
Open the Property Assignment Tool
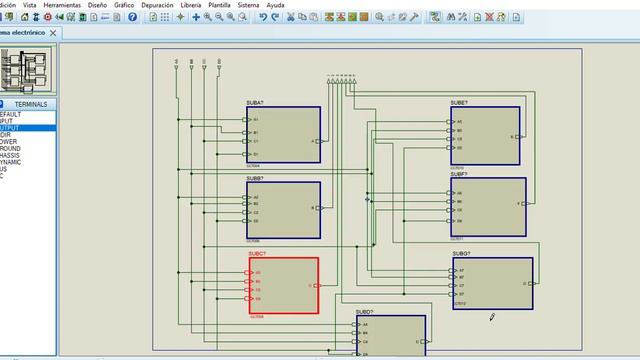tap(462, 17)
